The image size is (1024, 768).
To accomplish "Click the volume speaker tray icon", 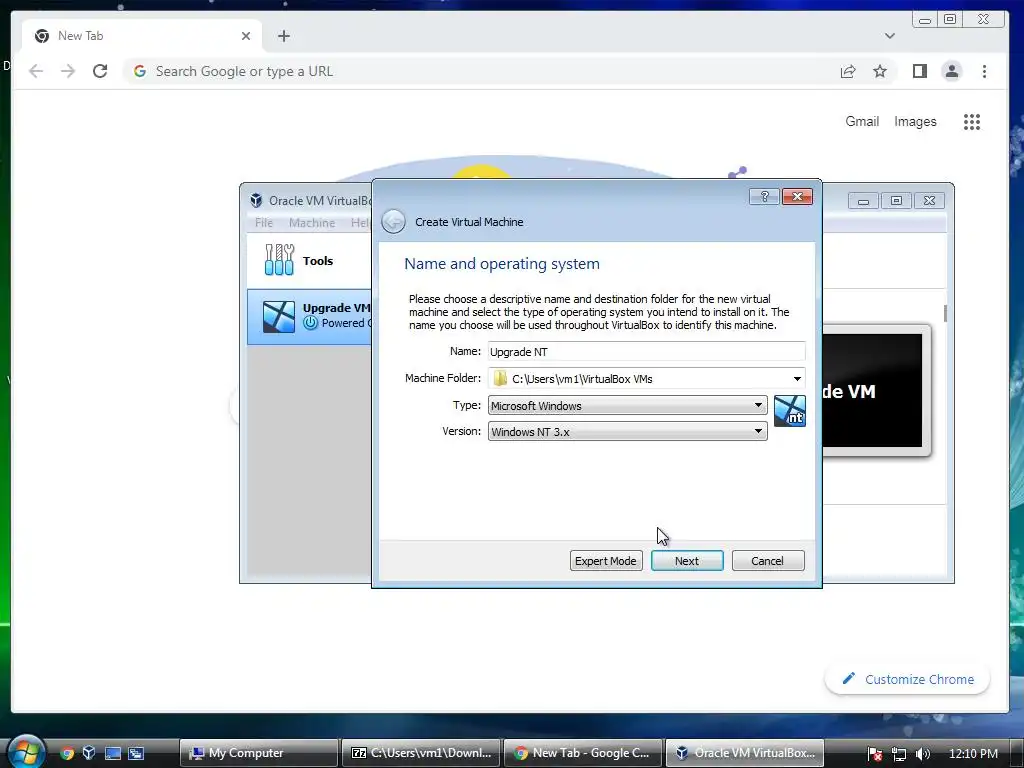I will pyautogui.click(x=923, y=754).
